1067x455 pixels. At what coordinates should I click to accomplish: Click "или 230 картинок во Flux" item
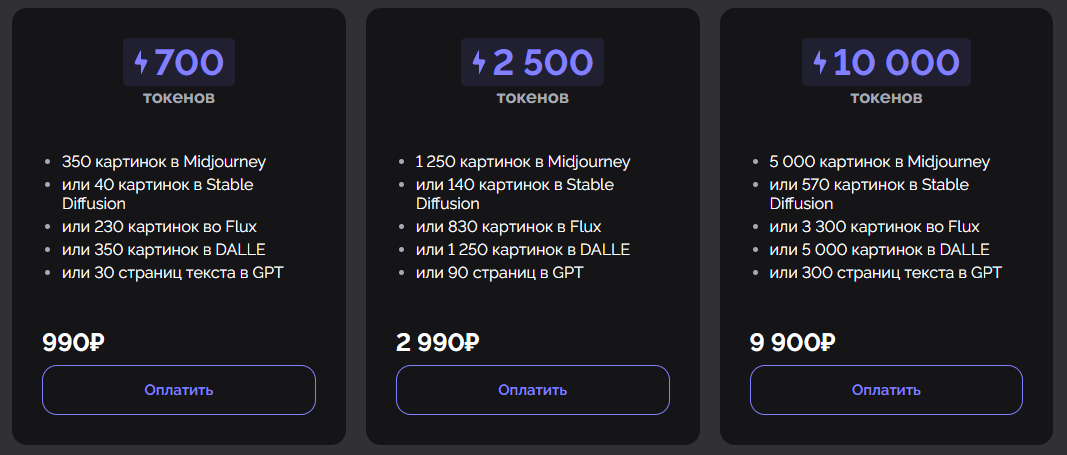coord(159,226)
